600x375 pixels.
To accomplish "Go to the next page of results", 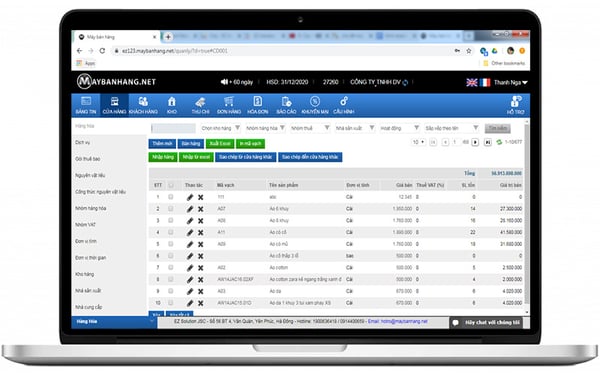I will pos(475,142).
